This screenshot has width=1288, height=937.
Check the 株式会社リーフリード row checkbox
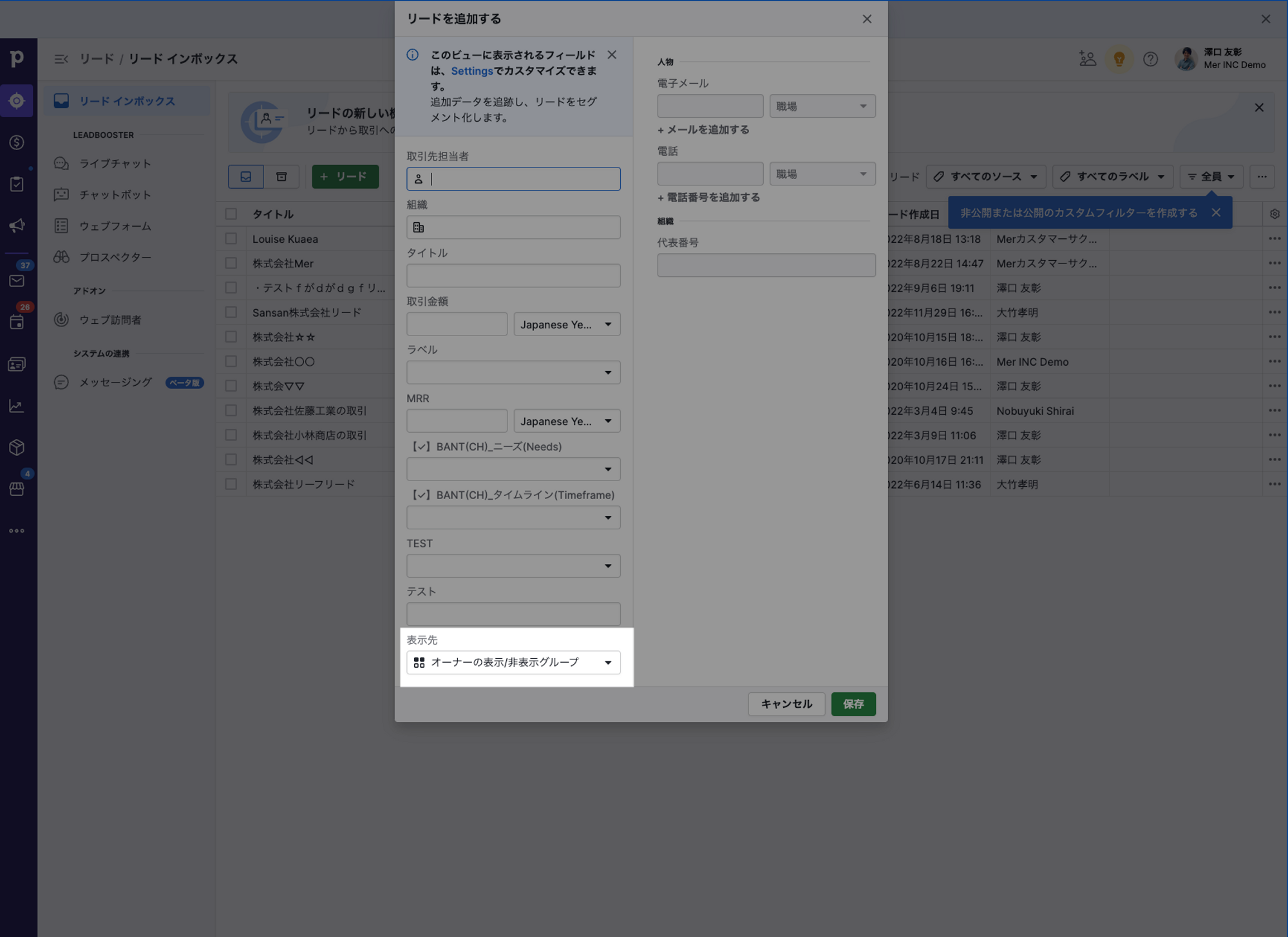[231, 484]
